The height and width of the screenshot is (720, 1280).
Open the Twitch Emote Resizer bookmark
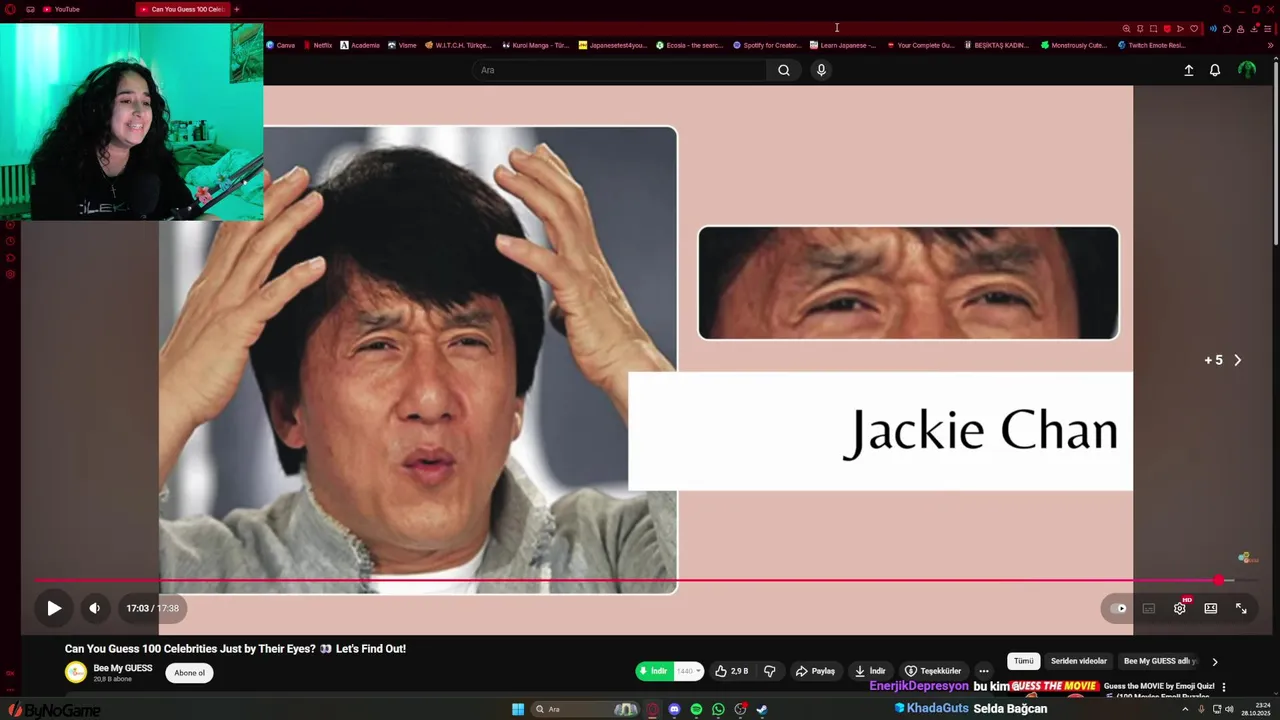tap(1152, 45)
